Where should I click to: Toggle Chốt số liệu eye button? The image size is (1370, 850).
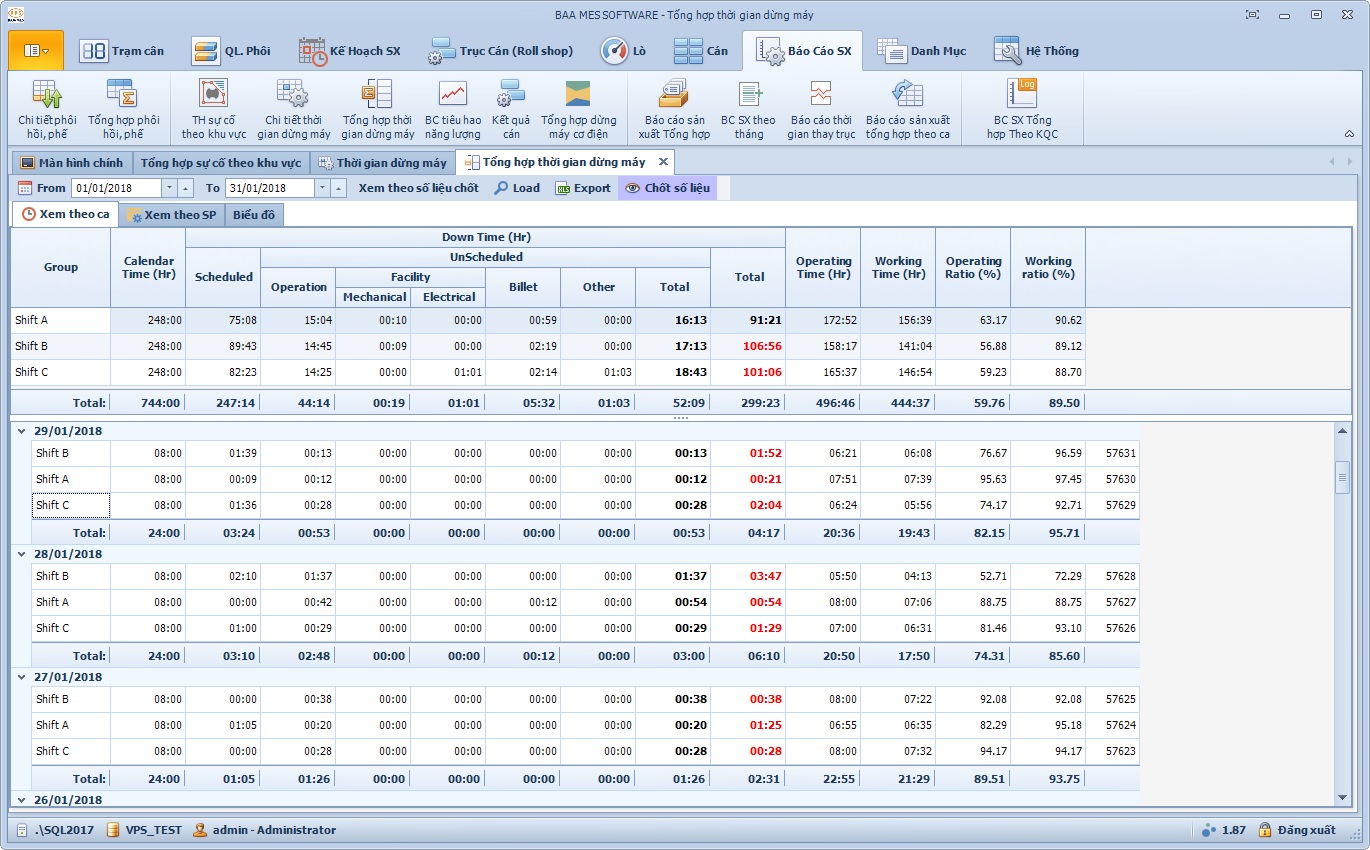tap(667, 188)
